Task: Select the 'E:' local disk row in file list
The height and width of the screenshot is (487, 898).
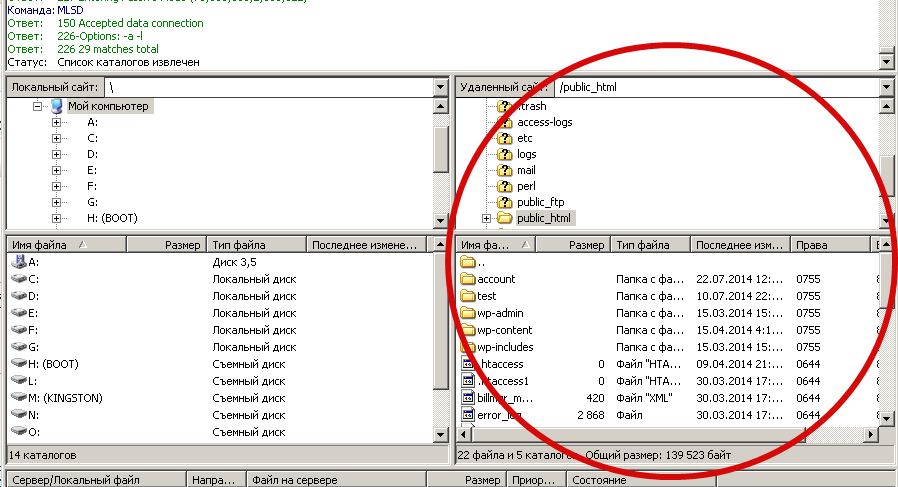Action: coord(218,313)
